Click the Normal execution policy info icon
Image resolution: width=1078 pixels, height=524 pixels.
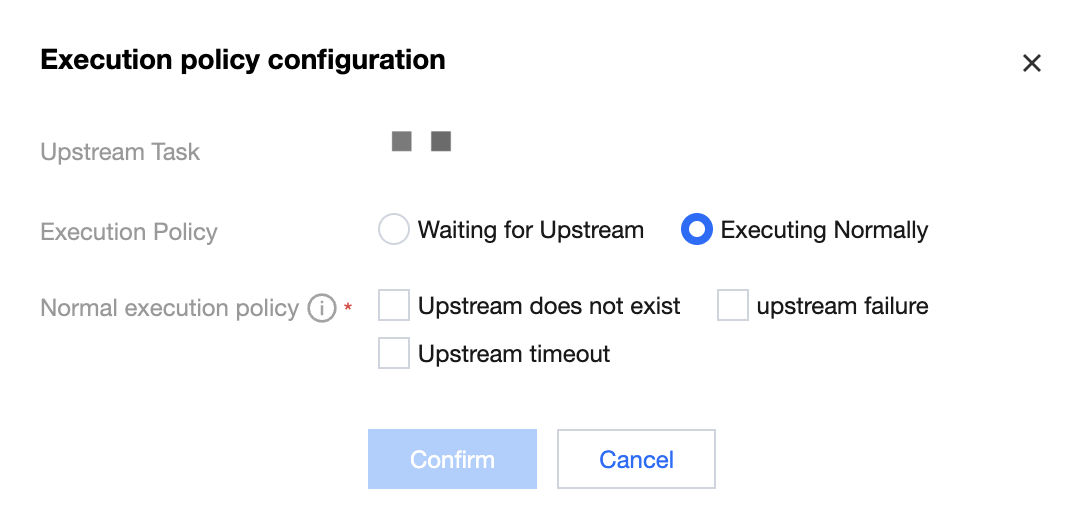click(321, 309)
